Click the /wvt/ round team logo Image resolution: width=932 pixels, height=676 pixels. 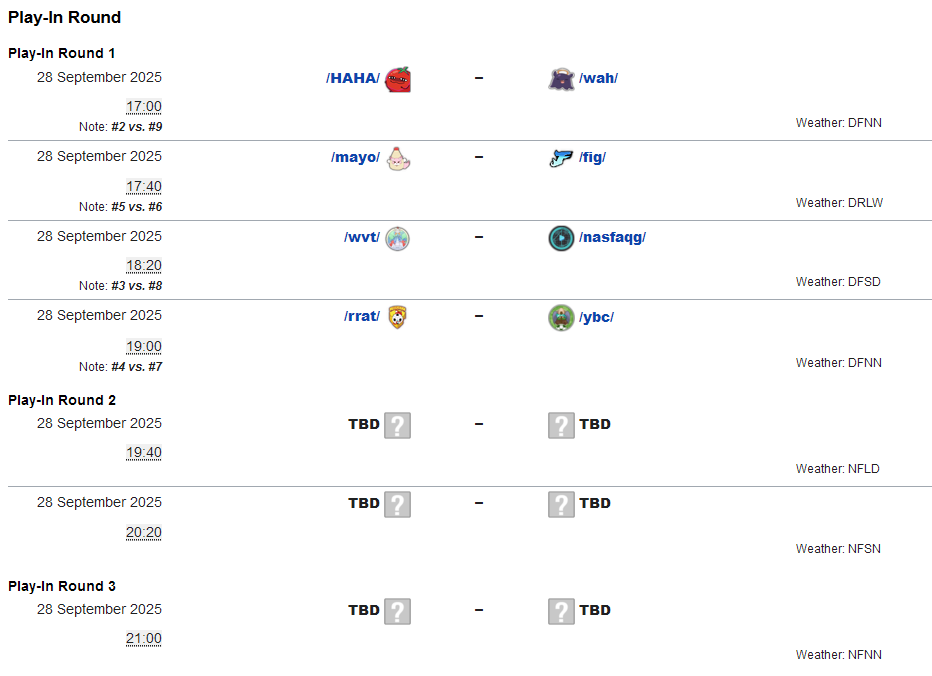click(x=398, y=238)
